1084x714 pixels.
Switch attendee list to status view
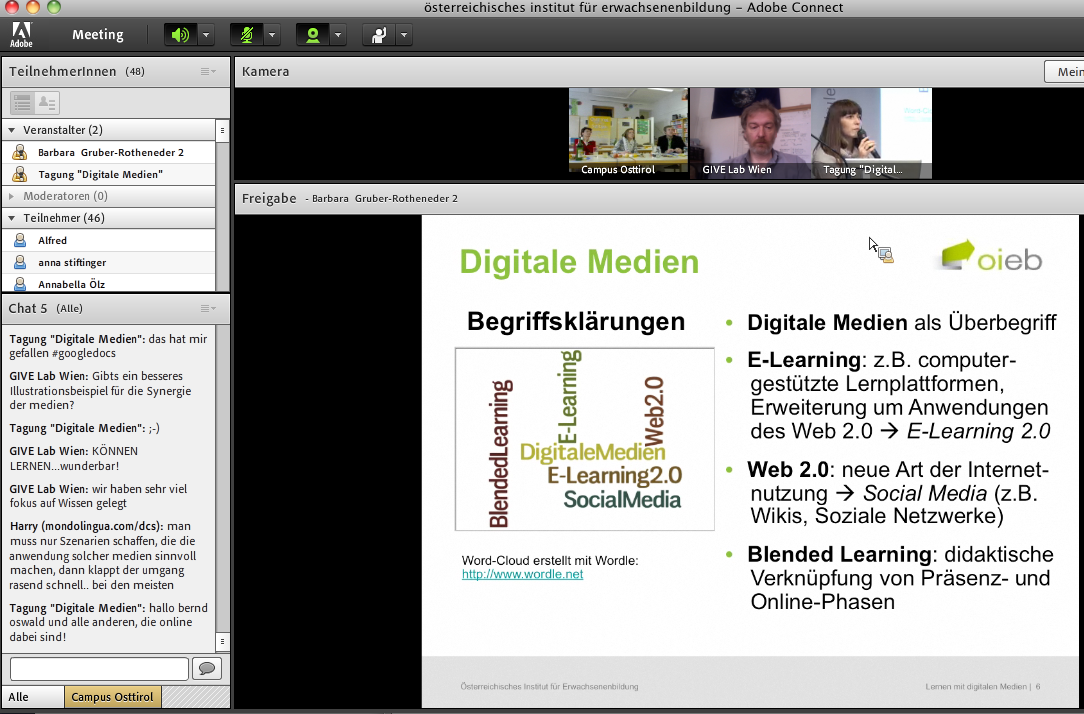click(47, 102)
